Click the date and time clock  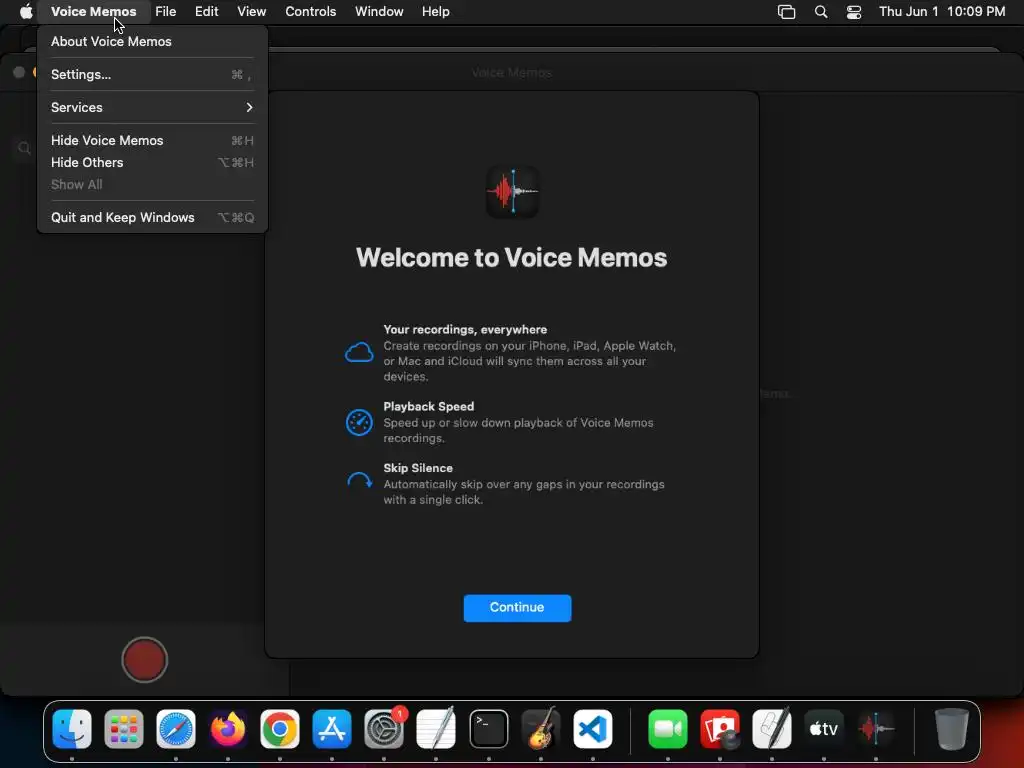[942, 12]
